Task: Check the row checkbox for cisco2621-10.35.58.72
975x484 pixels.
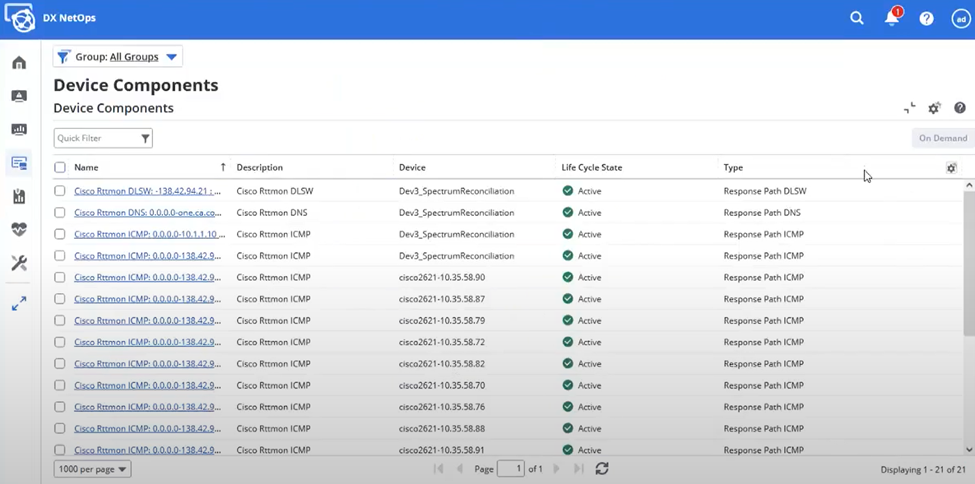Action: (x=60, y=342)
